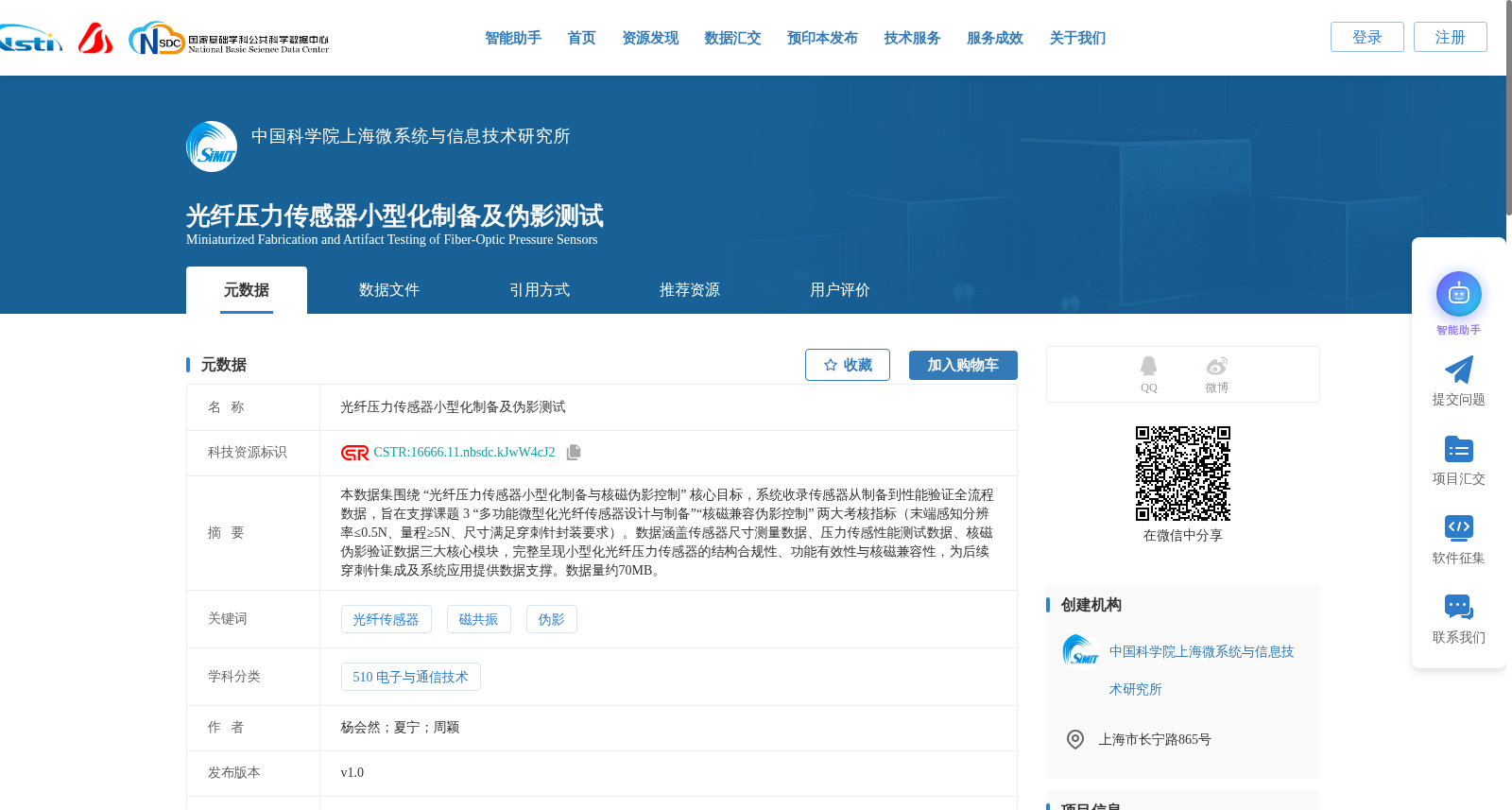The width and height of the screenshot is (1512, 810).
Task: Open the 关于我们 menu
Action: (x=1077, y=38)
